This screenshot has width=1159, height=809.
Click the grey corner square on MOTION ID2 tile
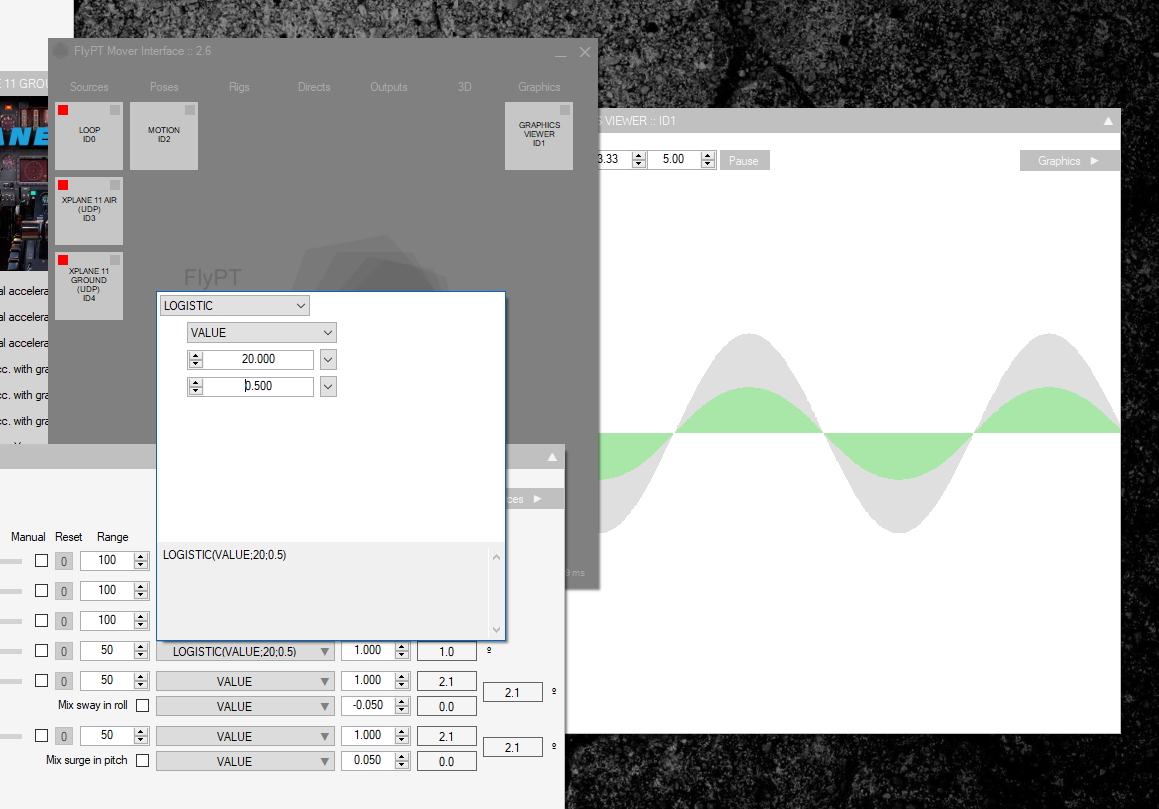click(190, 110)
